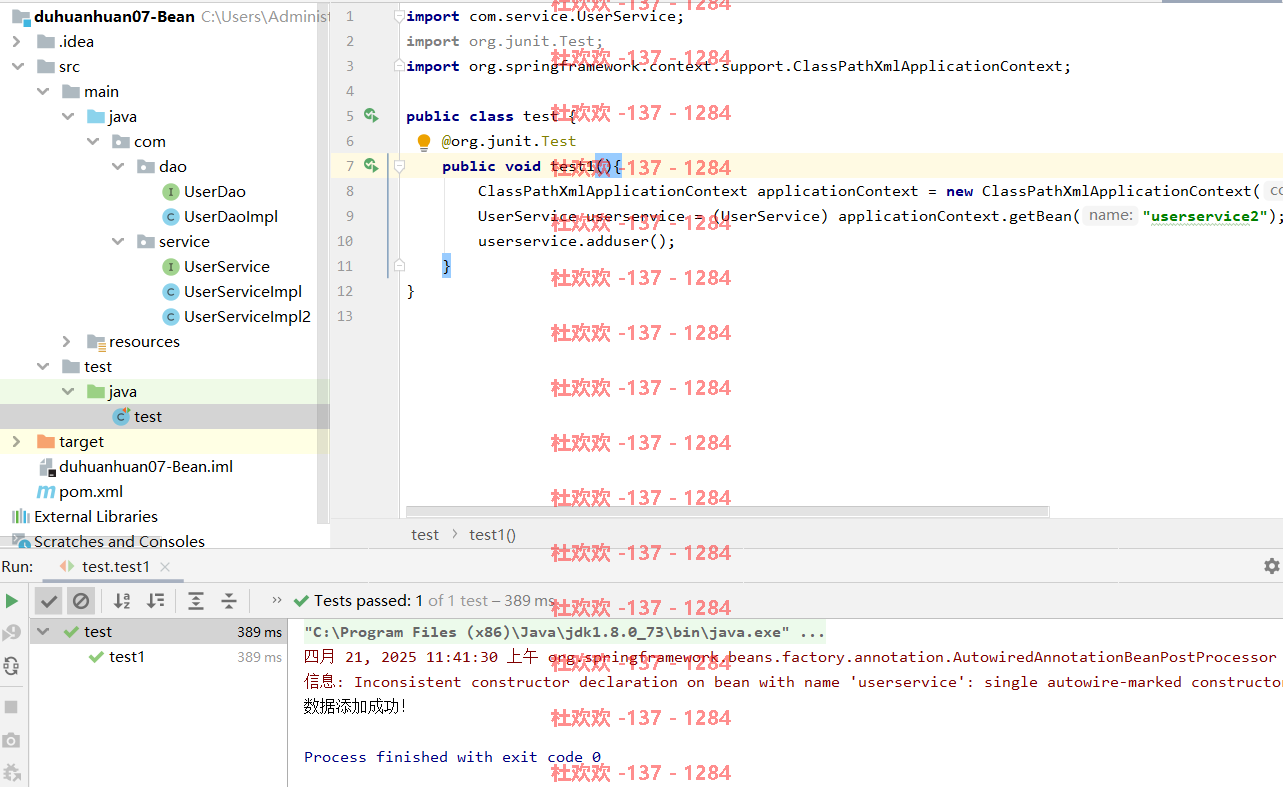Screen dimensions: 1283x787
Task: Click line number 13 in the gutter
Action: [x=345, y=316]
